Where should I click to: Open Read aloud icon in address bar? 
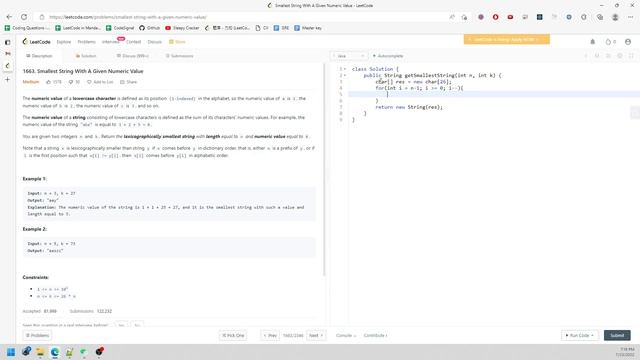pyautogui.click(x=452, y=17)
